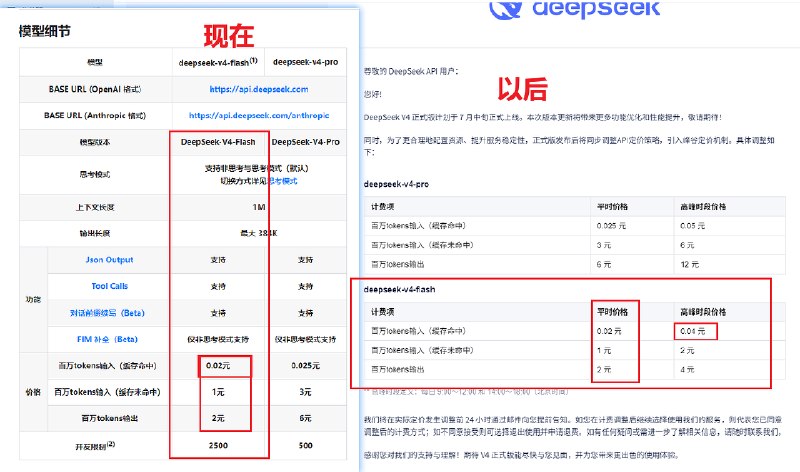Open the Tool Calls feature link
800x472 pixels.
[x=109, y=286]
